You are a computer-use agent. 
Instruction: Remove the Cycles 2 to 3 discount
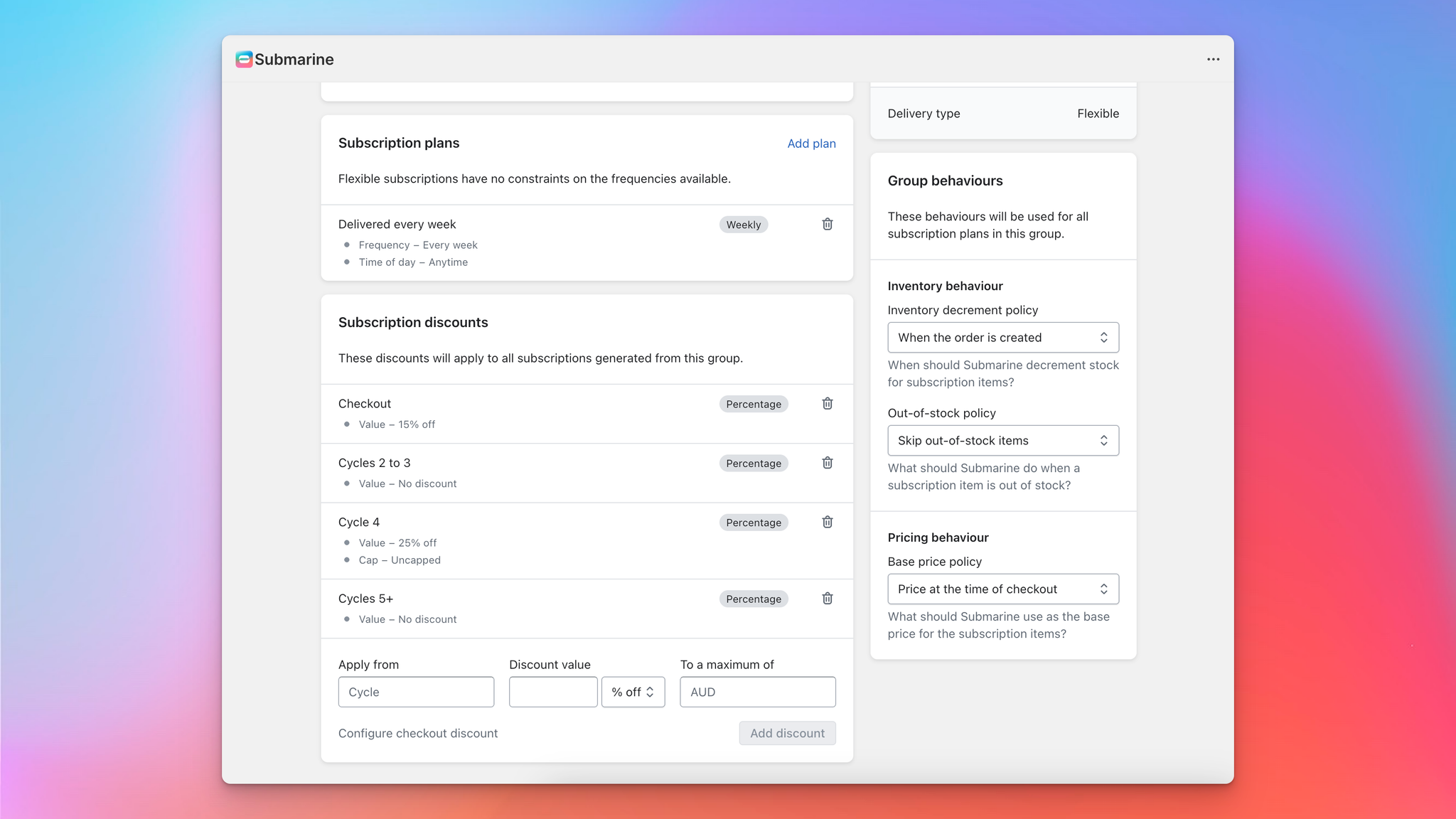(x=828, y=463)
